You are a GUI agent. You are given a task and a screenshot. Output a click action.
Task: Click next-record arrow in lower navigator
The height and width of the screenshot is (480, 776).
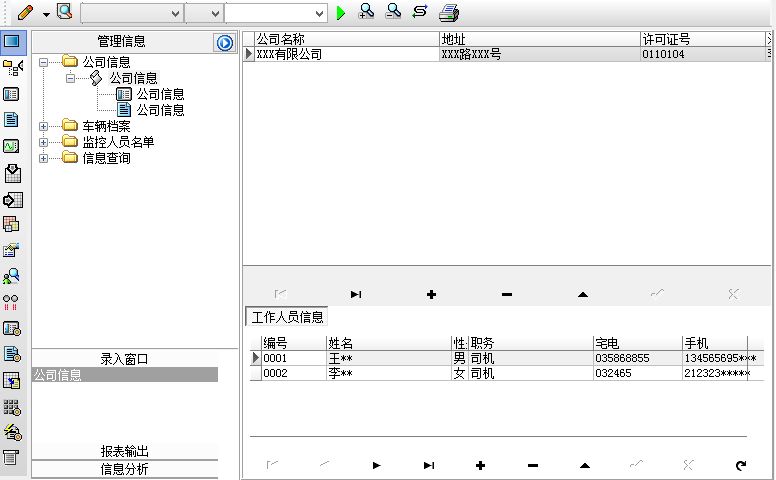click(376, 465)
